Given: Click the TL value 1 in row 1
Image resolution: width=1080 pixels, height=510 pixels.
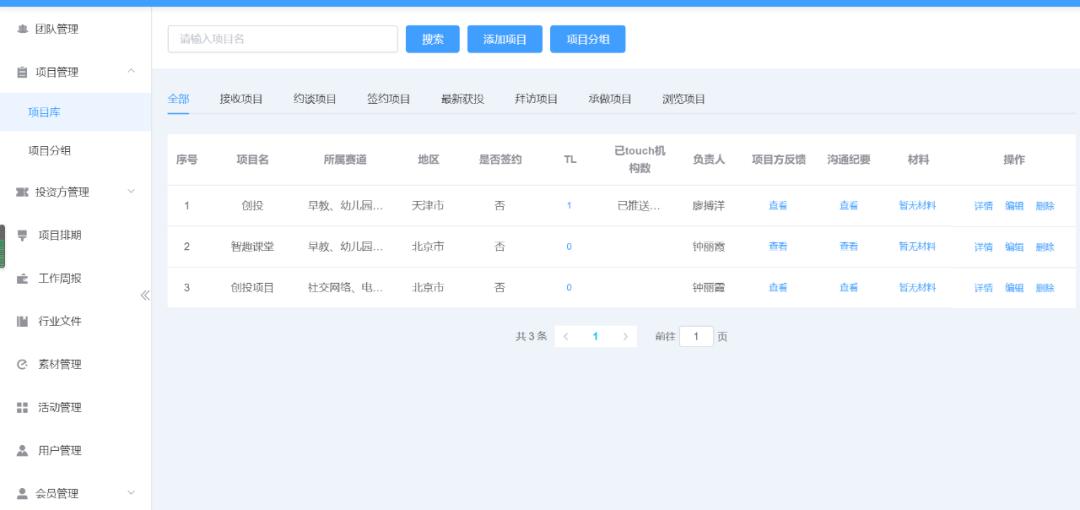Looking at the screenshot, I should 569,205.
